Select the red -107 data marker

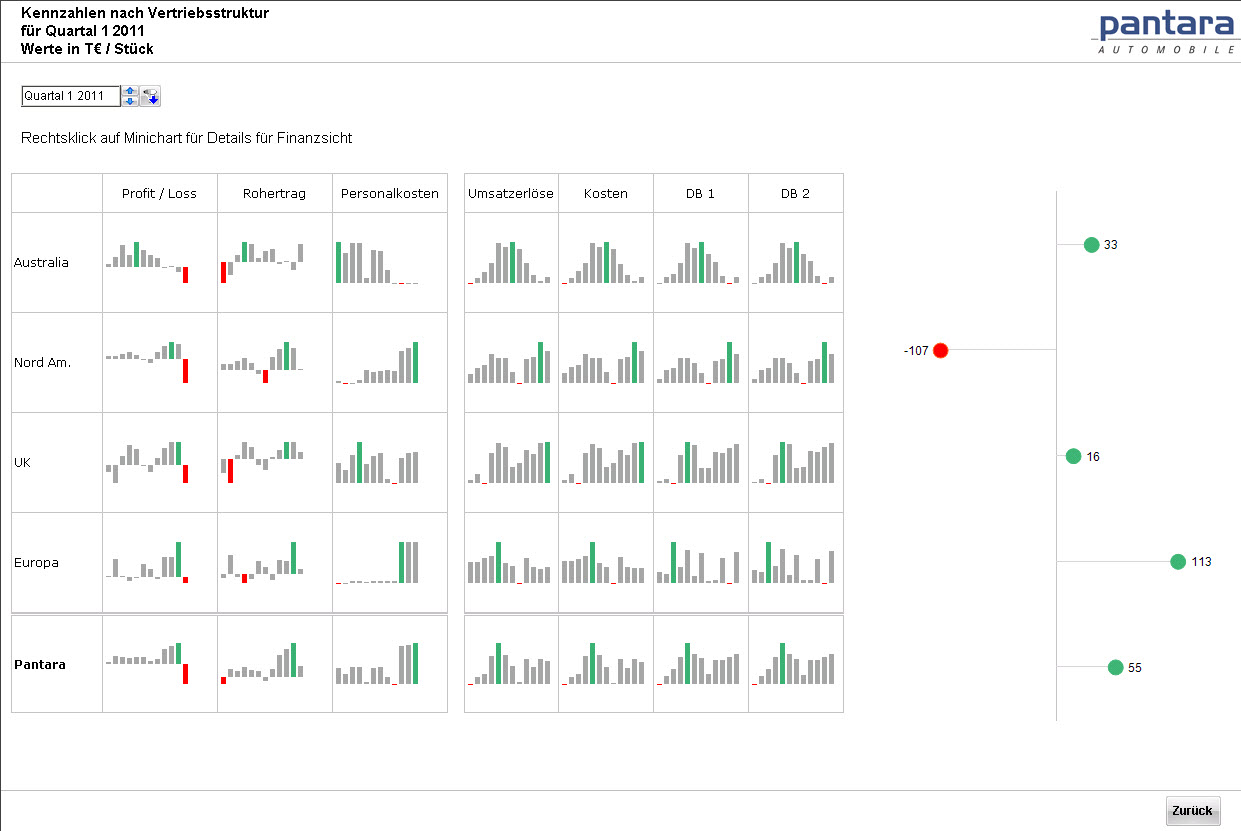[939, 350]
